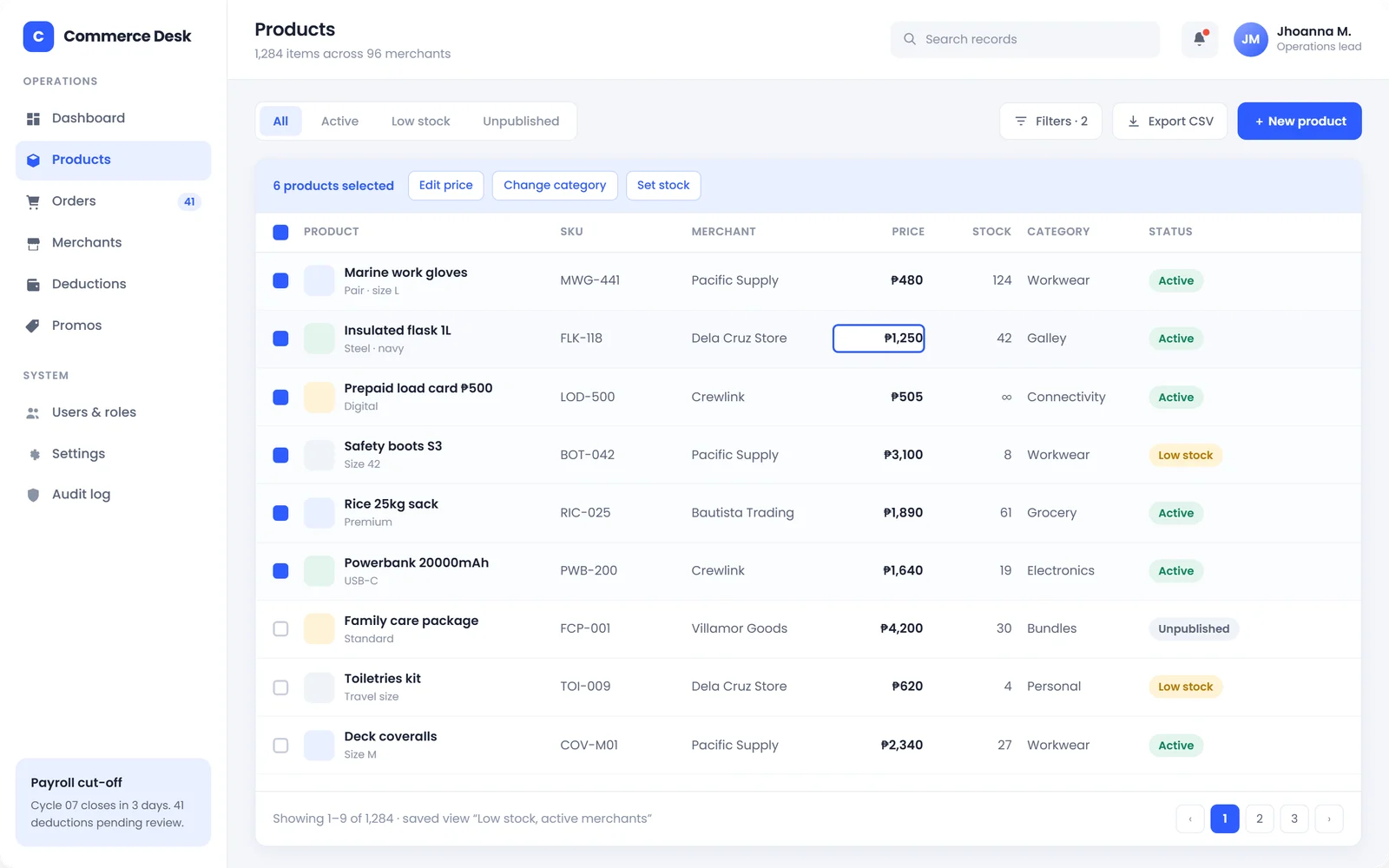The image size is (1389, 868).
Task: Open Marine work gloves product thumbnail
Action: (319, 280)
